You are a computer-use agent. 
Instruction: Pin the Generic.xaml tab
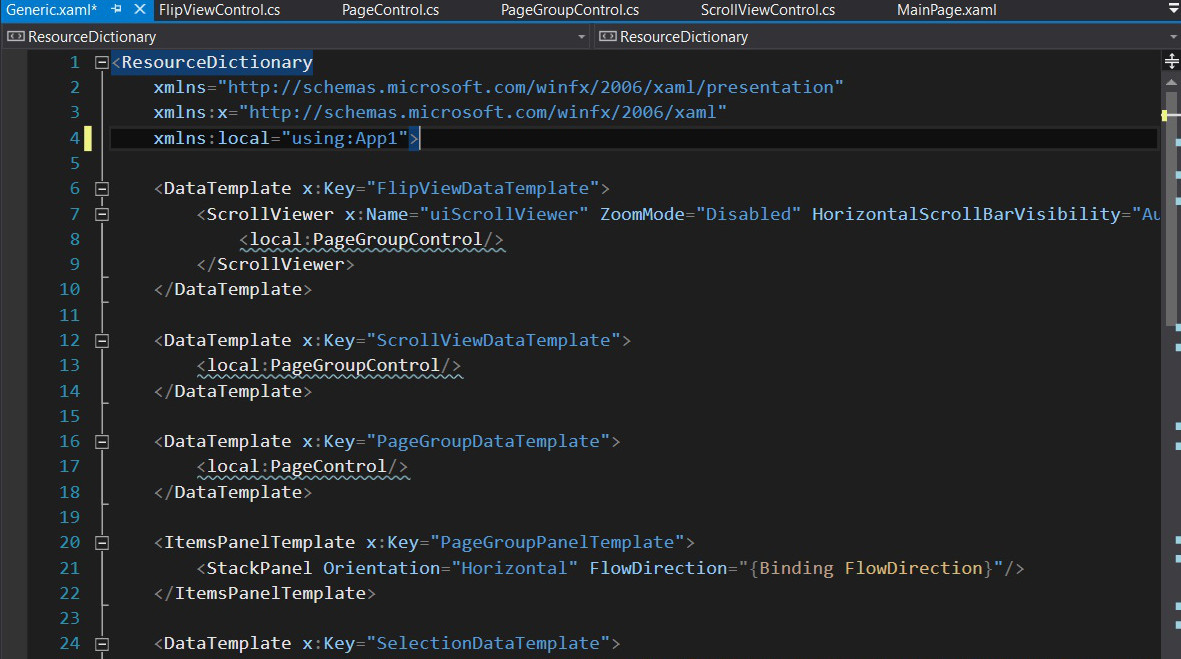(116, 10)
